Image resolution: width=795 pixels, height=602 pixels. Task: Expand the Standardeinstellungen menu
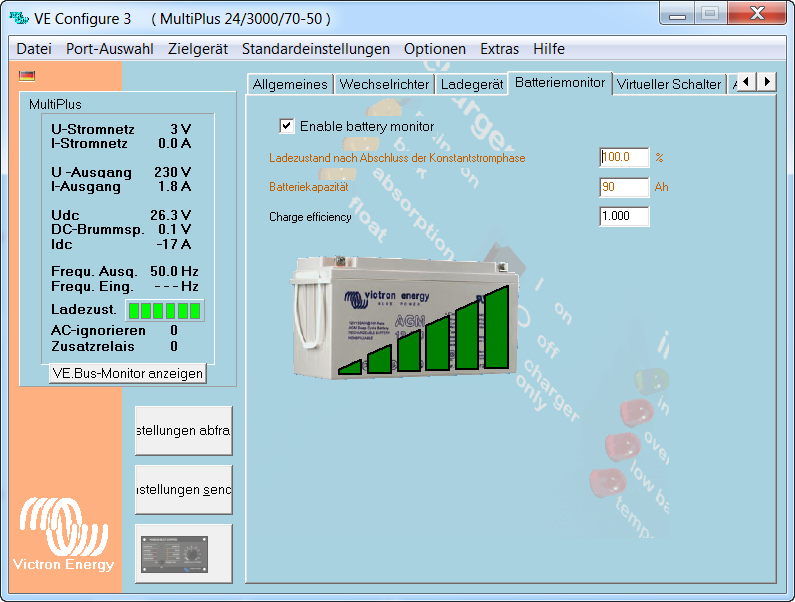[315, 49]
